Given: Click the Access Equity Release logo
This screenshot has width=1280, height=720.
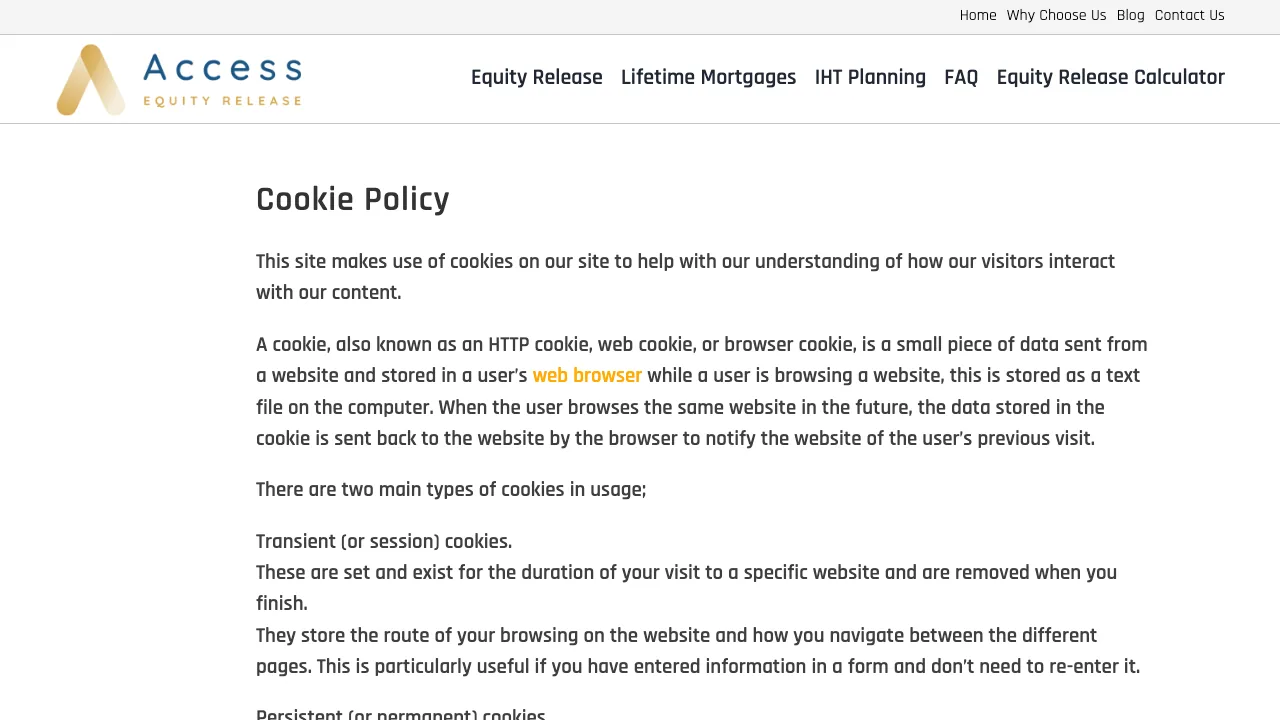Looking at the screenshot, I should click(178, 79).
